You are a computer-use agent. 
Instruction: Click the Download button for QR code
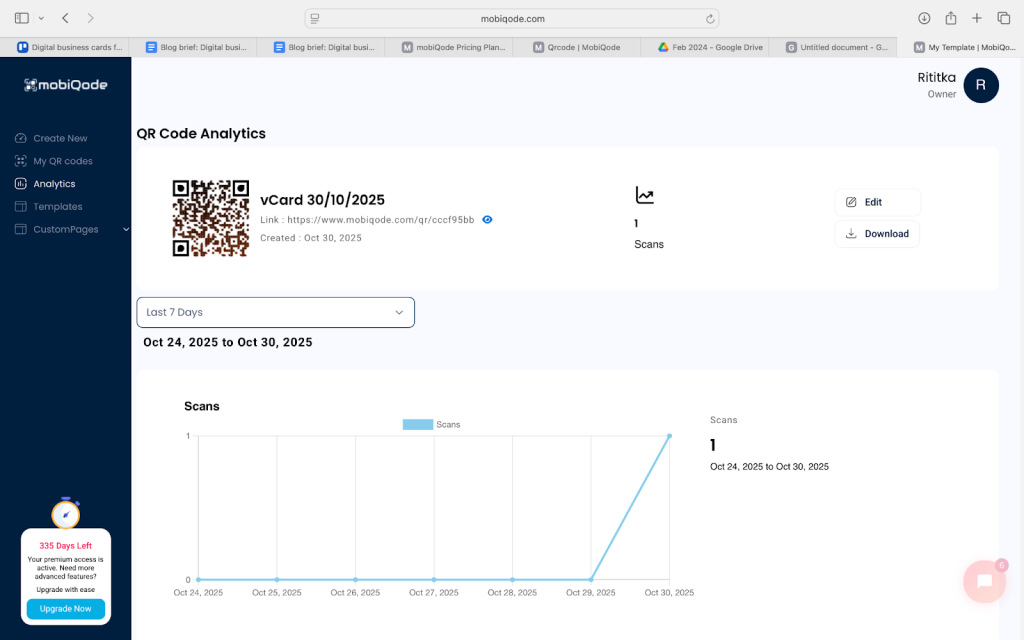(x=877, y=234)
